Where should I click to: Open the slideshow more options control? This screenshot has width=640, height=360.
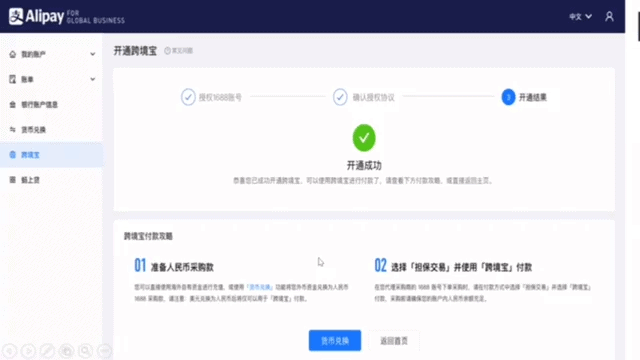104,351
